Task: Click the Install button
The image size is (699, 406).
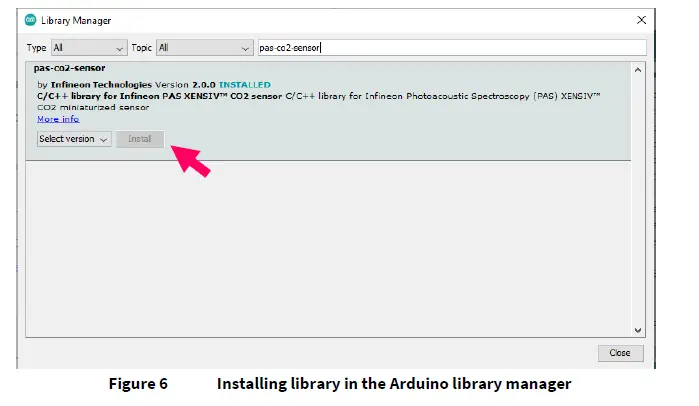Action: tap(140, 139)
